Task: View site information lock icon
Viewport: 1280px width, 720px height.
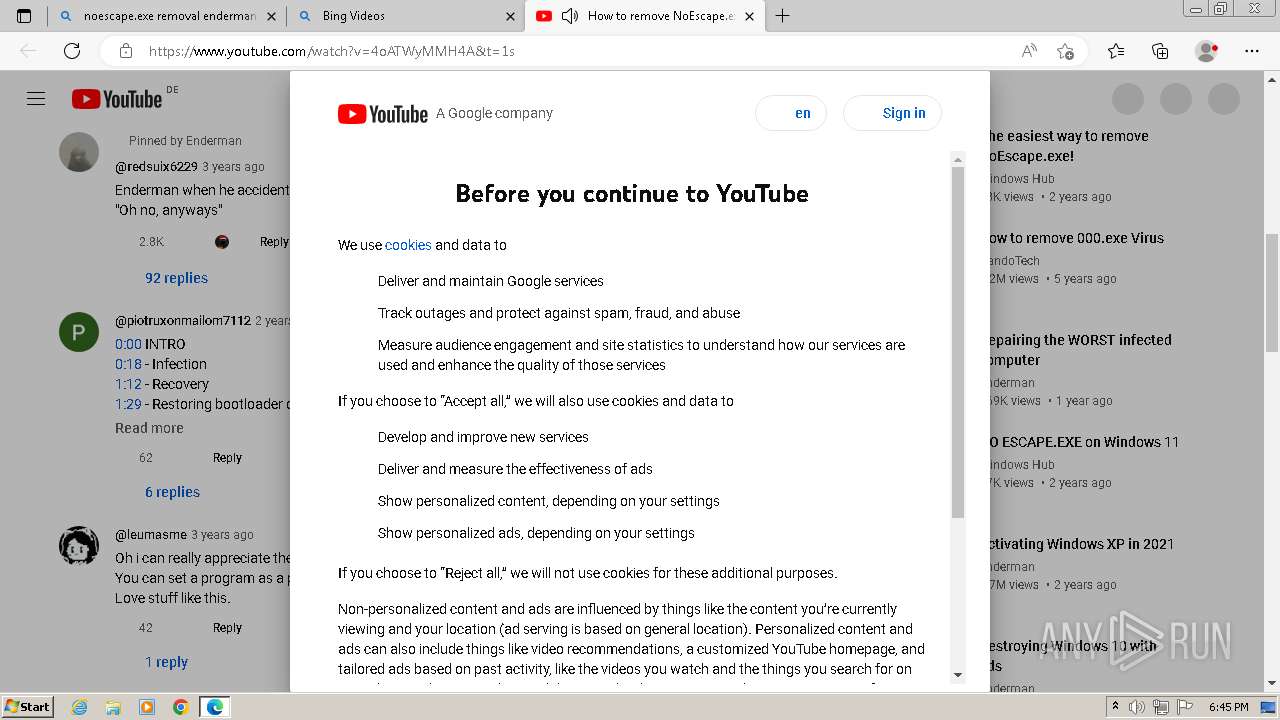Action: 126,51
